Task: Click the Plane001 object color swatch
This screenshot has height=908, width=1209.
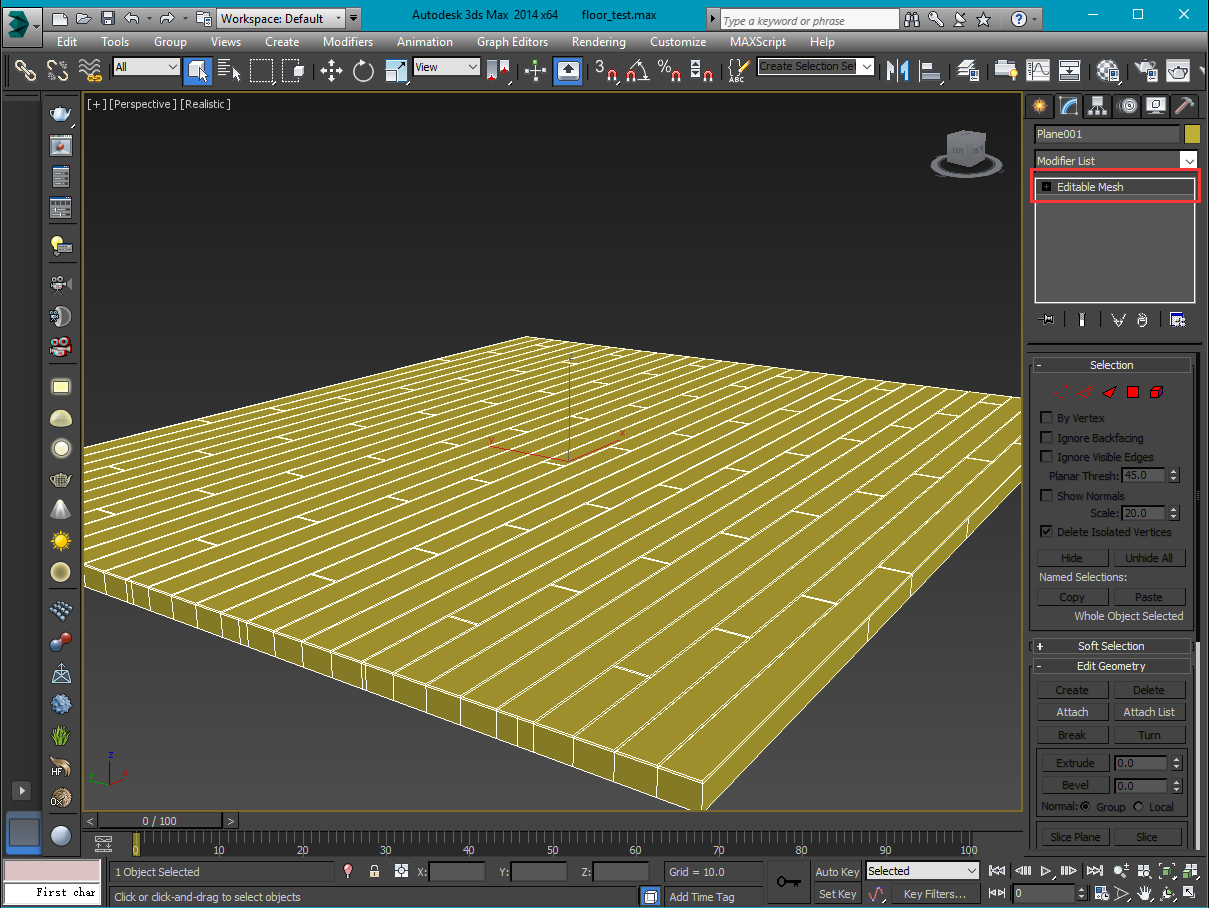Action: (x=1191, y=134)
